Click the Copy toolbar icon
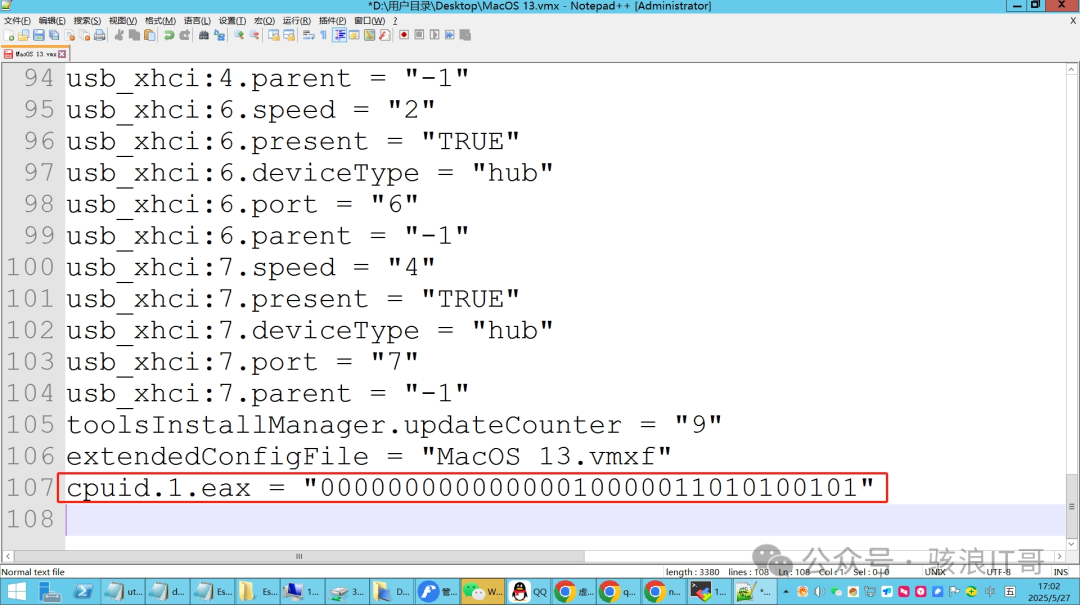1080x605 pixels. (x=134, y=35)
